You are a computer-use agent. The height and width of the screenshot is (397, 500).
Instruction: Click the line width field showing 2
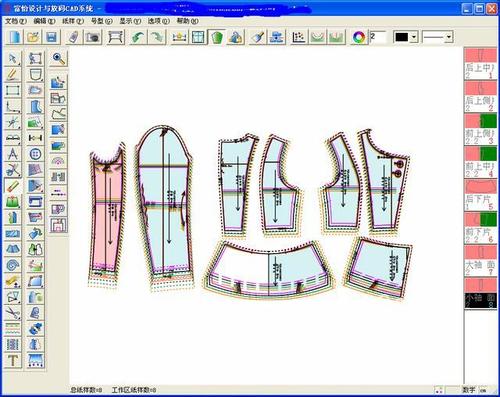coord(377,37)
